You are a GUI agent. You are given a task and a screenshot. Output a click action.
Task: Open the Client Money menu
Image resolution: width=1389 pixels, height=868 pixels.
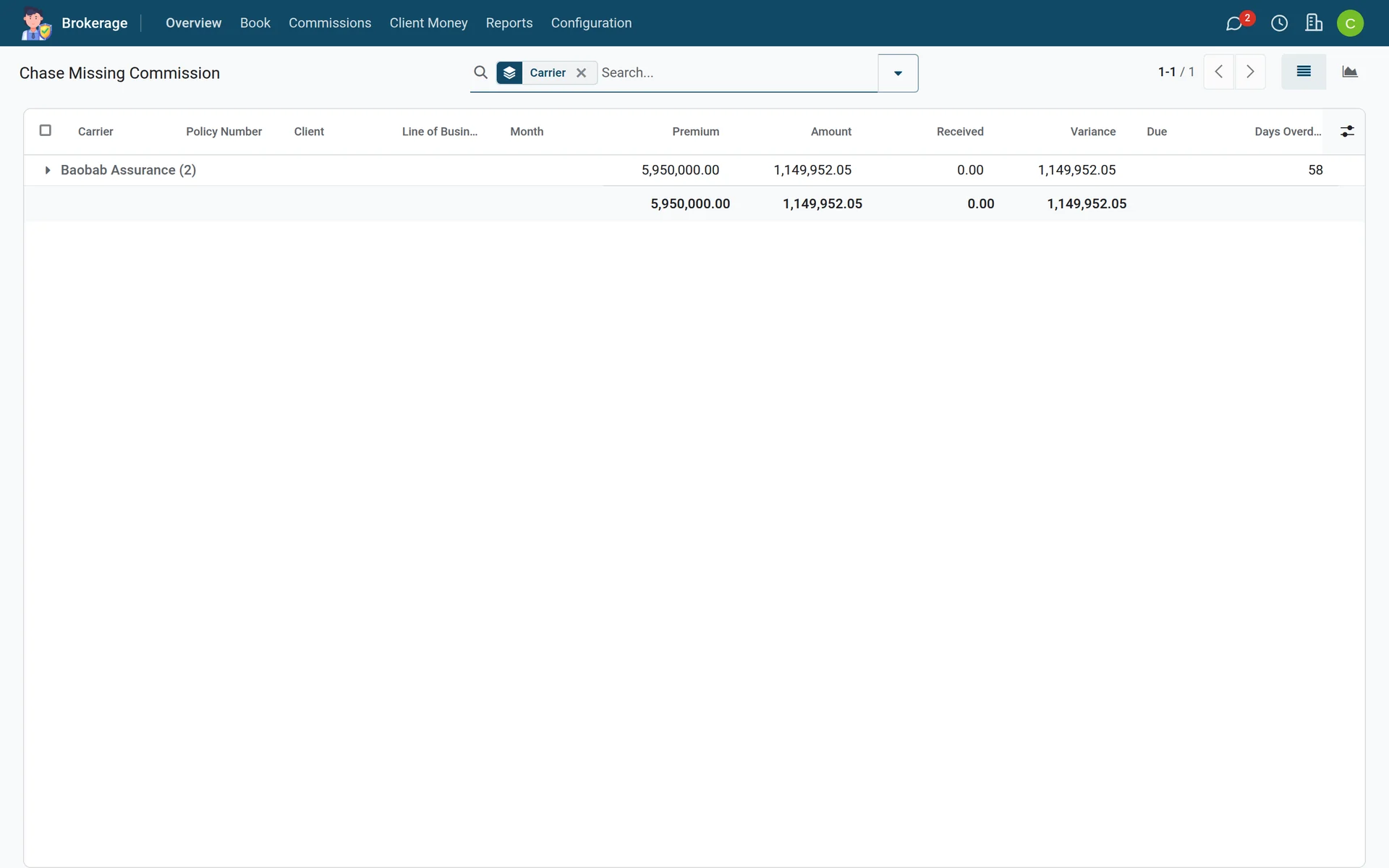coord(428,23)
